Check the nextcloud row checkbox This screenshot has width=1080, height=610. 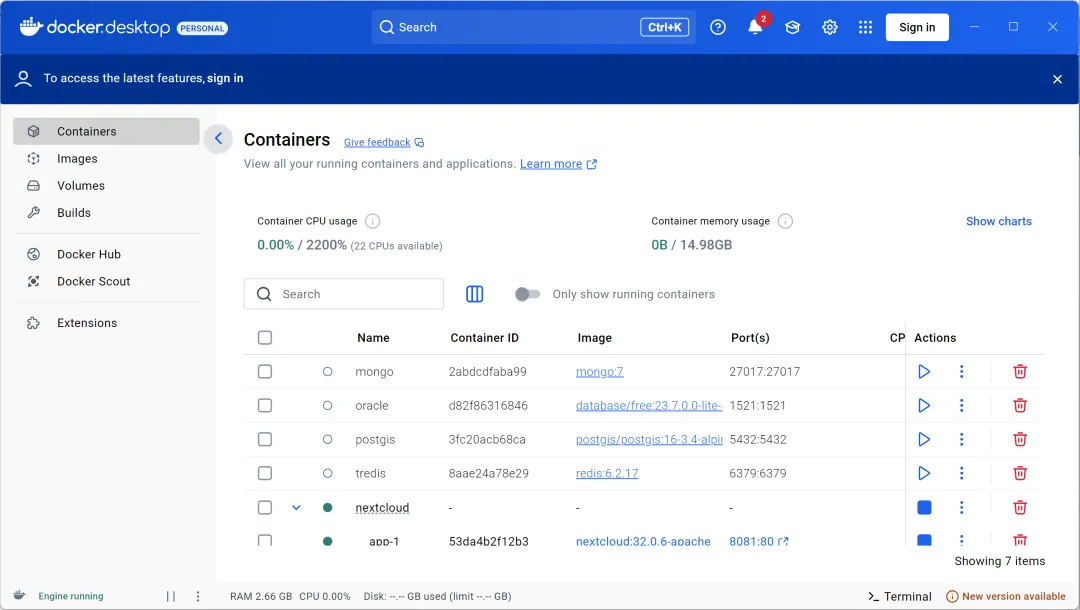tap(264, 507)
